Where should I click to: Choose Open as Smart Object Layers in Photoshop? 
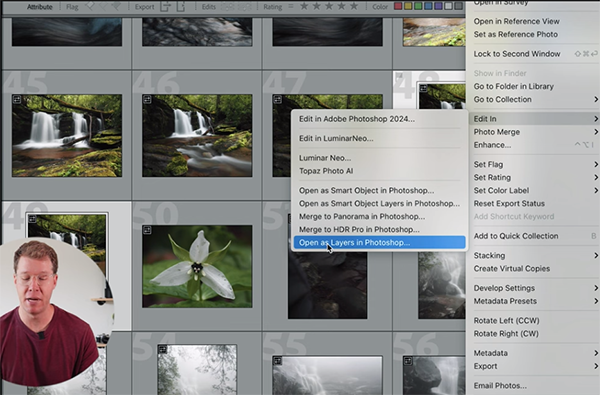pyautogui.click(x=379, y=204)
